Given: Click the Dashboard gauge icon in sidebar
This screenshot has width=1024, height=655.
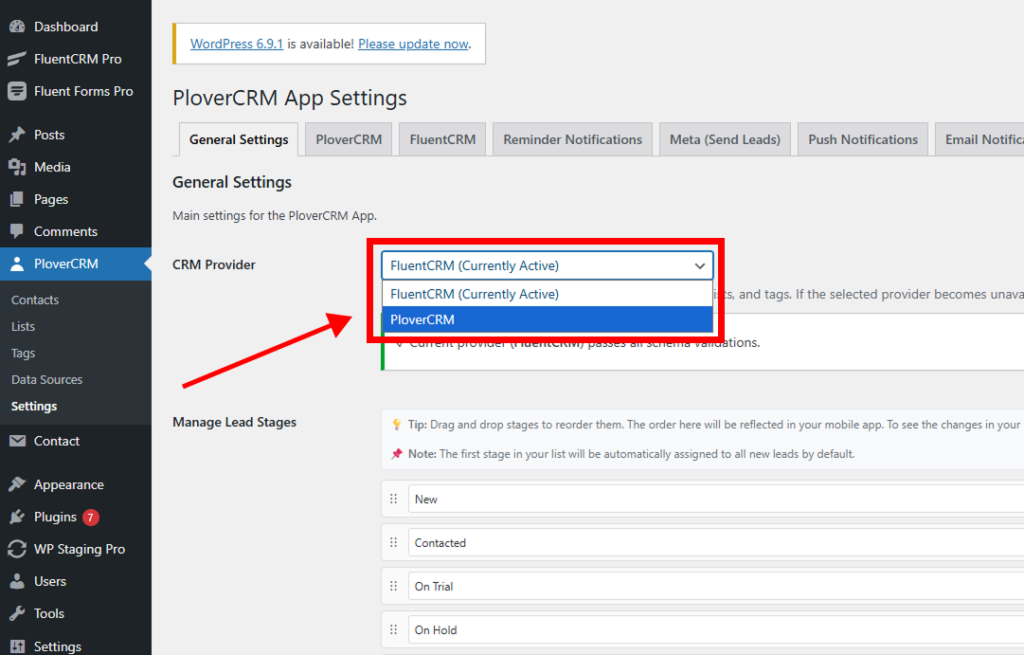Looking at the screenshot, I should pos(17,27).
